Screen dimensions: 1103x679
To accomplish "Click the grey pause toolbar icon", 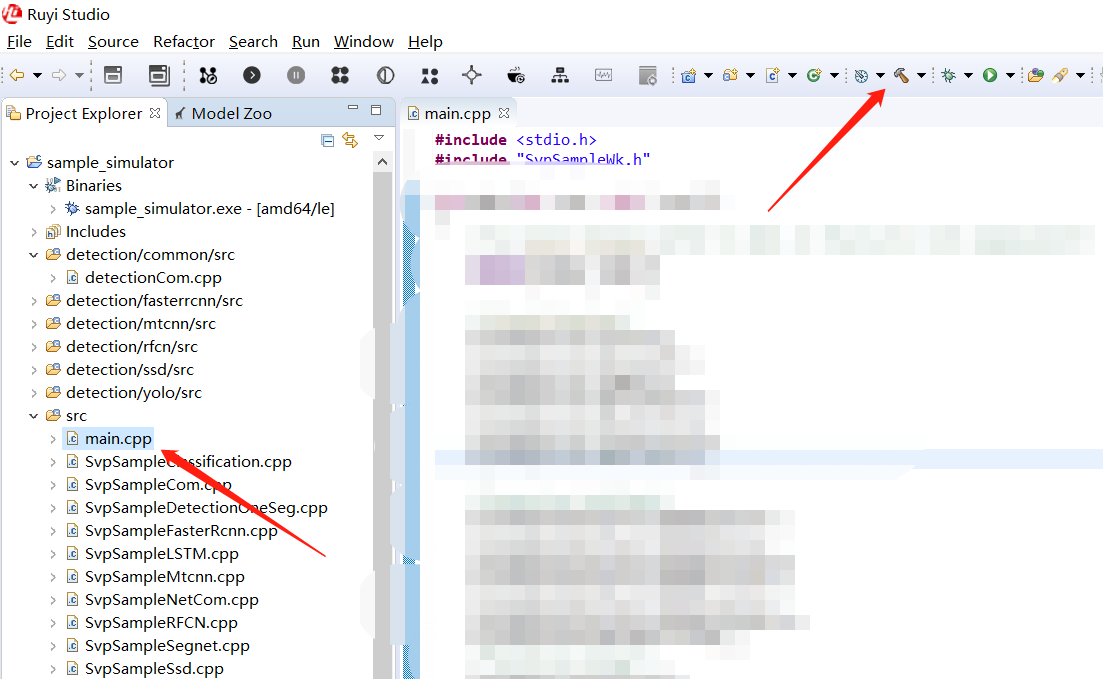I will click(296, 75).
